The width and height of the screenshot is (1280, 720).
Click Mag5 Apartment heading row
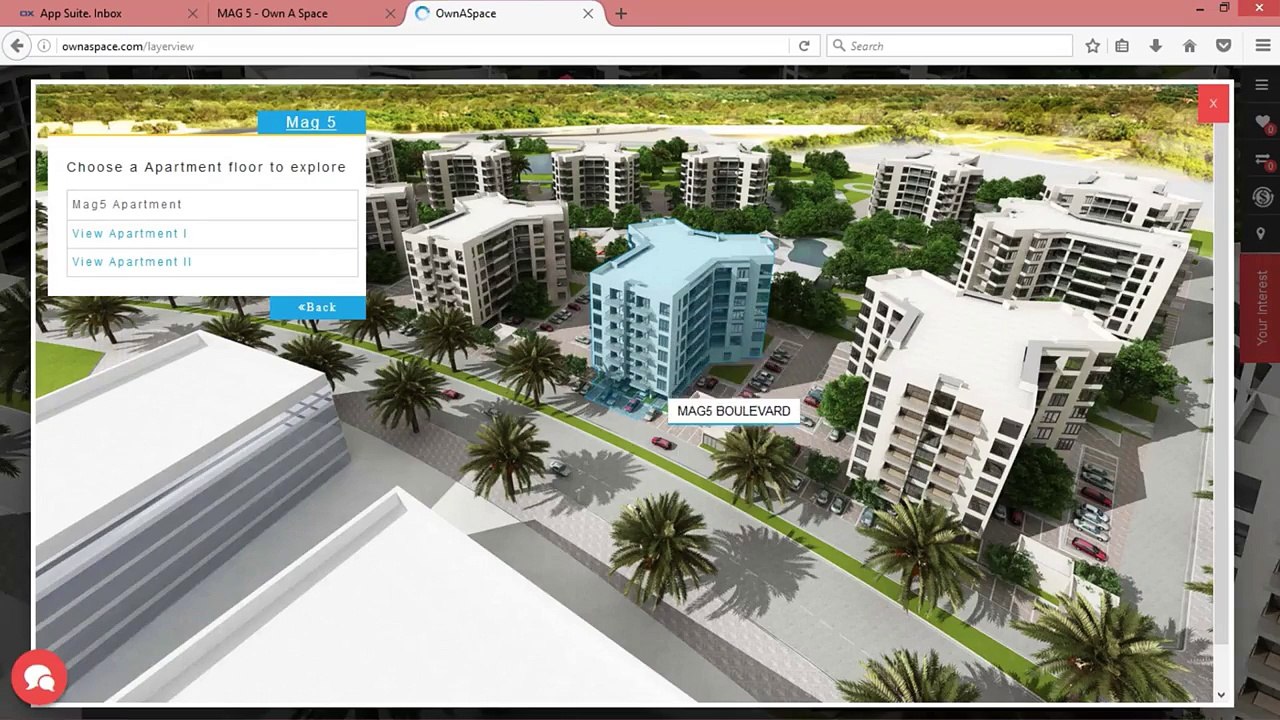pyautogui.click(x=212, y=205)
